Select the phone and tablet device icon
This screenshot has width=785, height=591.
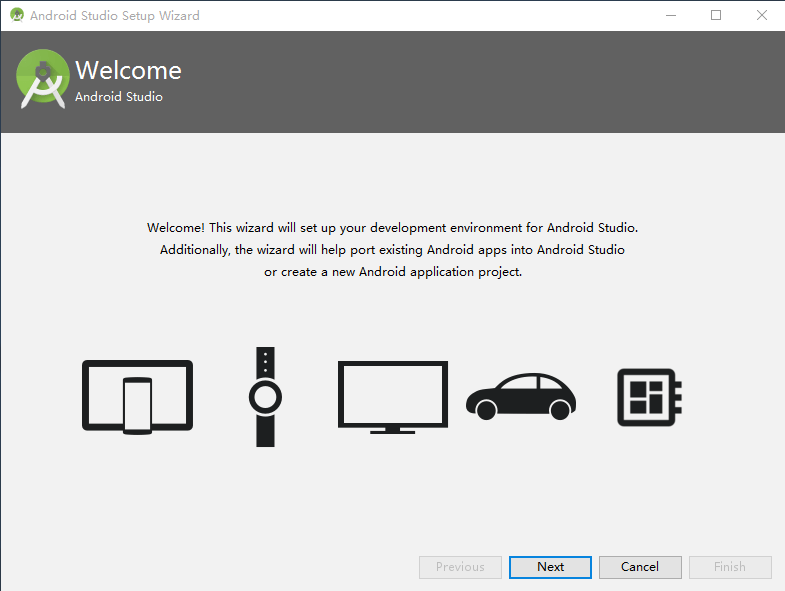pos(137,397)
